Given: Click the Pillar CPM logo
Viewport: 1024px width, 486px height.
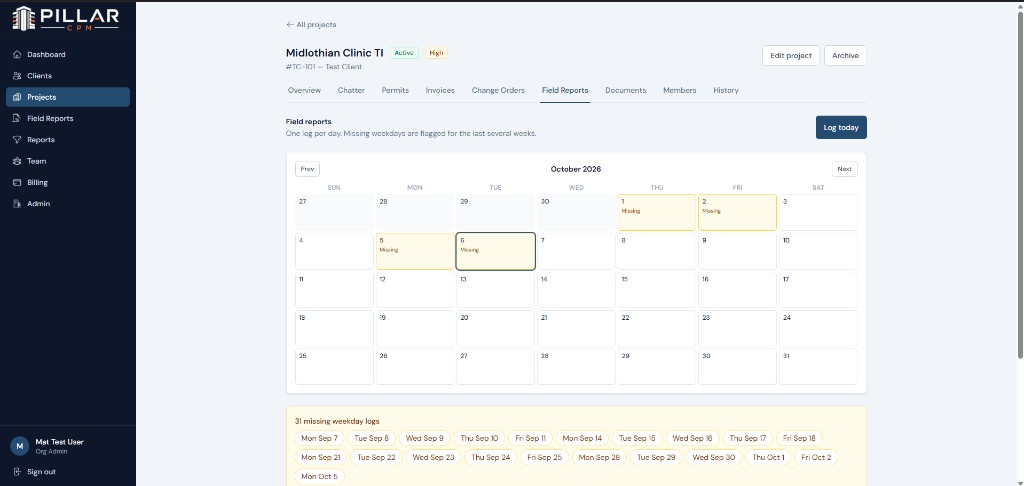Looking at the screenshot, I should [x=65, y=18].
